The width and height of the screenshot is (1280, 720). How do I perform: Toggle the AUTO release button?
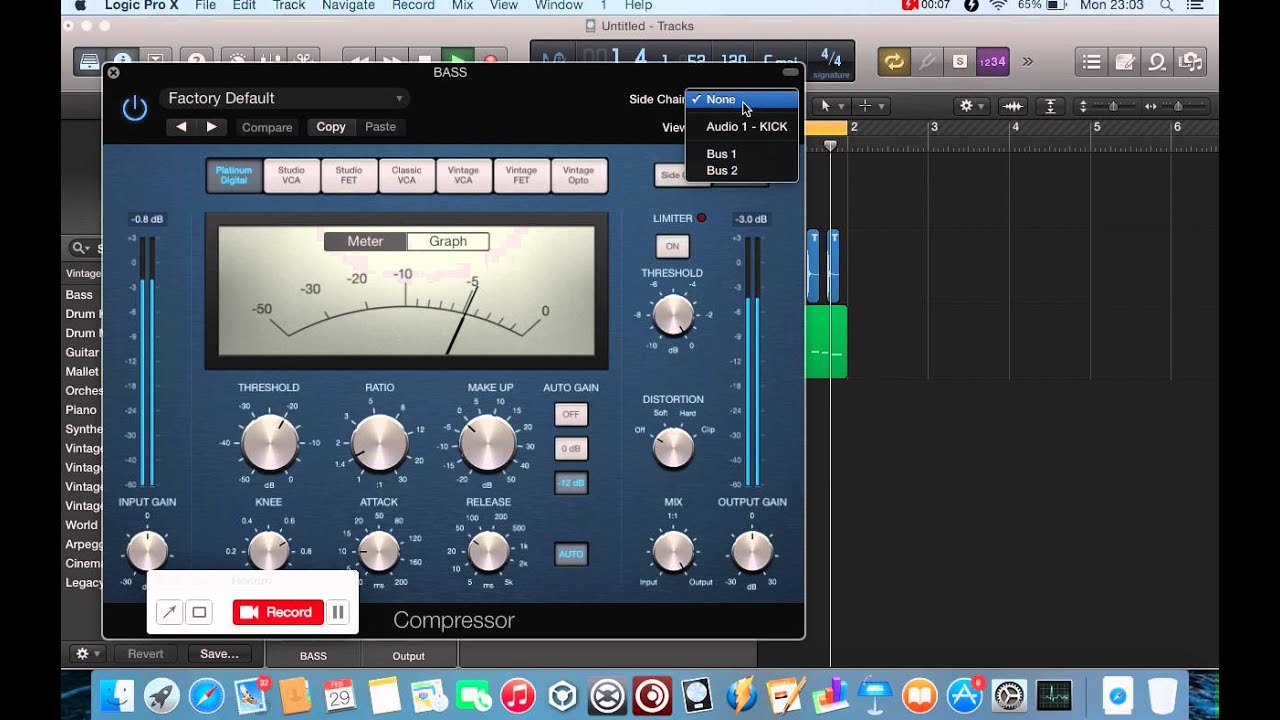click(571, 554)
